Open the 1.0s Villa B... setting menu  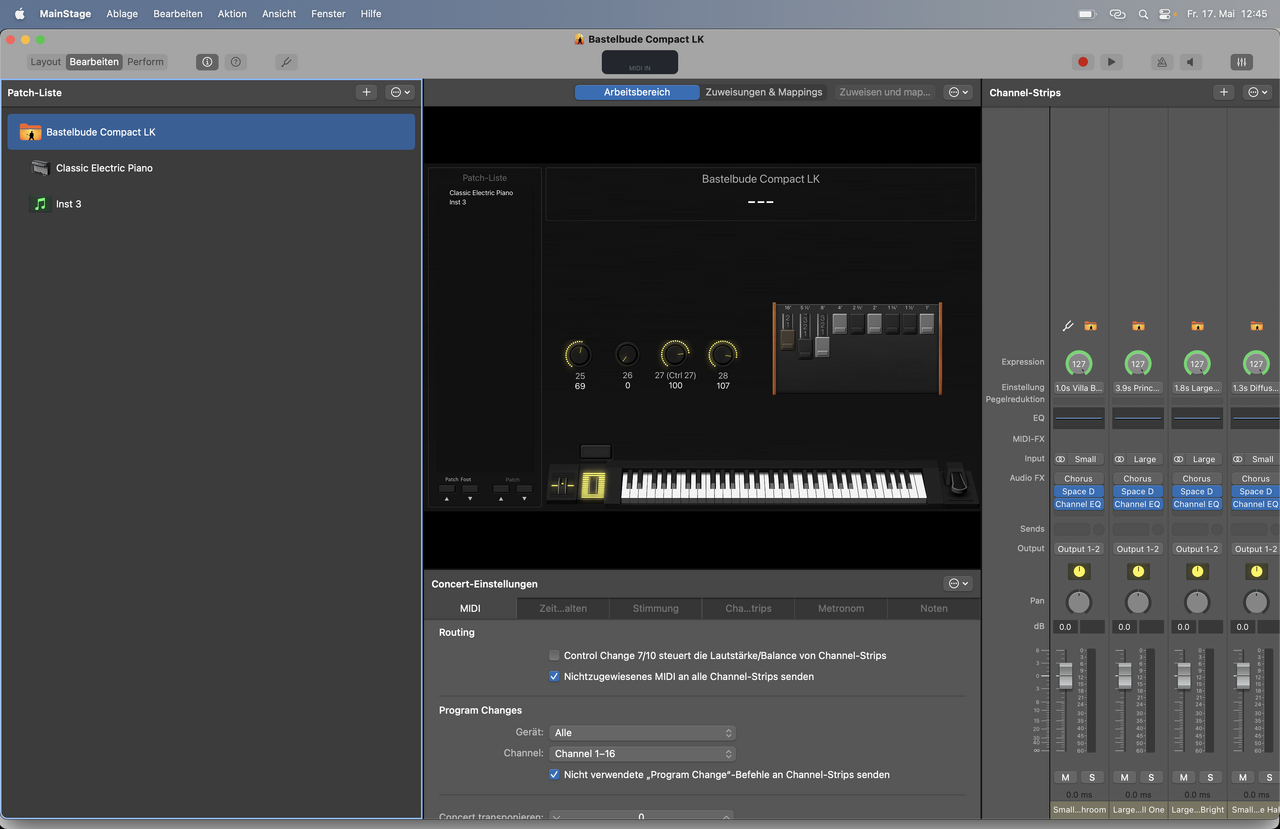coord(1078,388)
